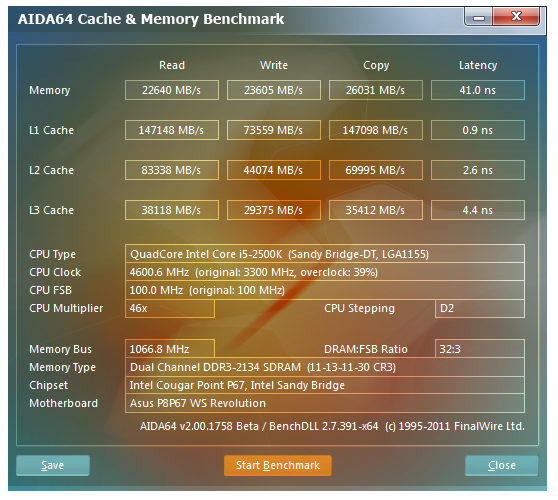Click the Read column header

[x=172, y=65]
